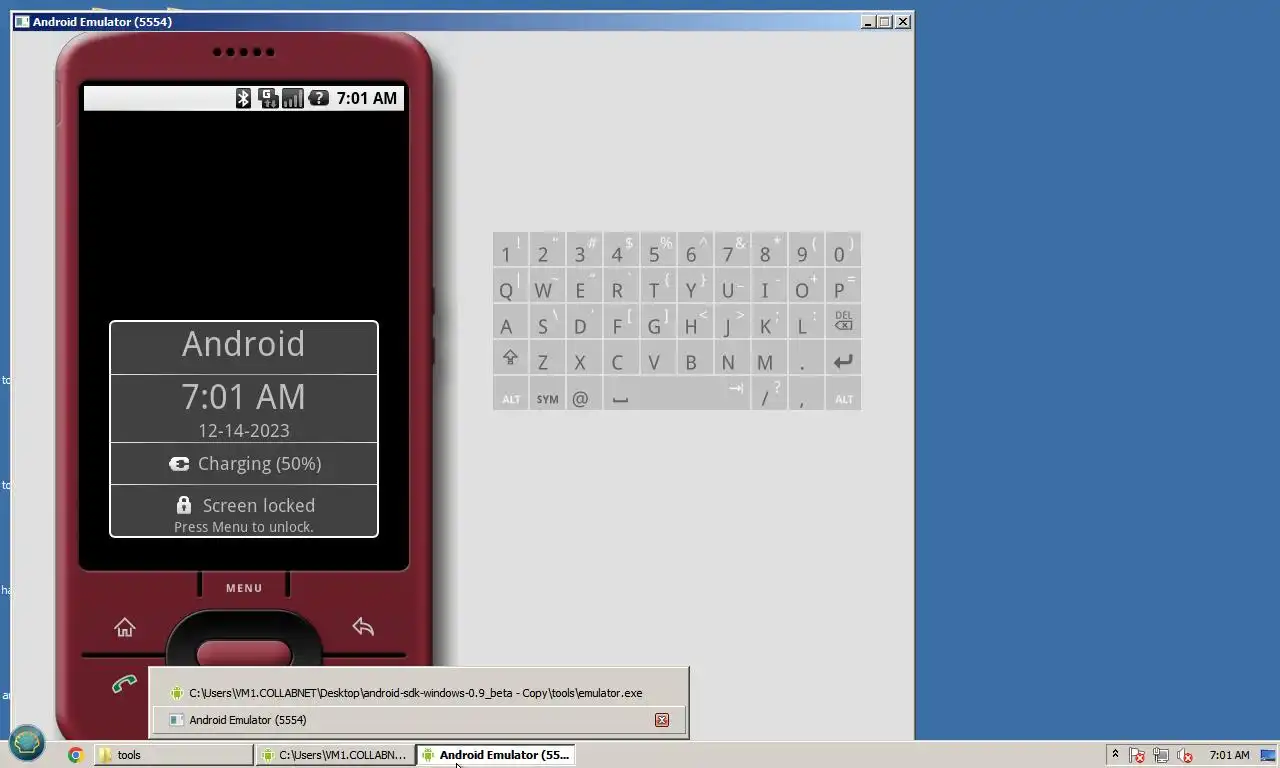Screen dimensions: 1280x768
Task: Open the Start button orb
Action: pos(27,743)
